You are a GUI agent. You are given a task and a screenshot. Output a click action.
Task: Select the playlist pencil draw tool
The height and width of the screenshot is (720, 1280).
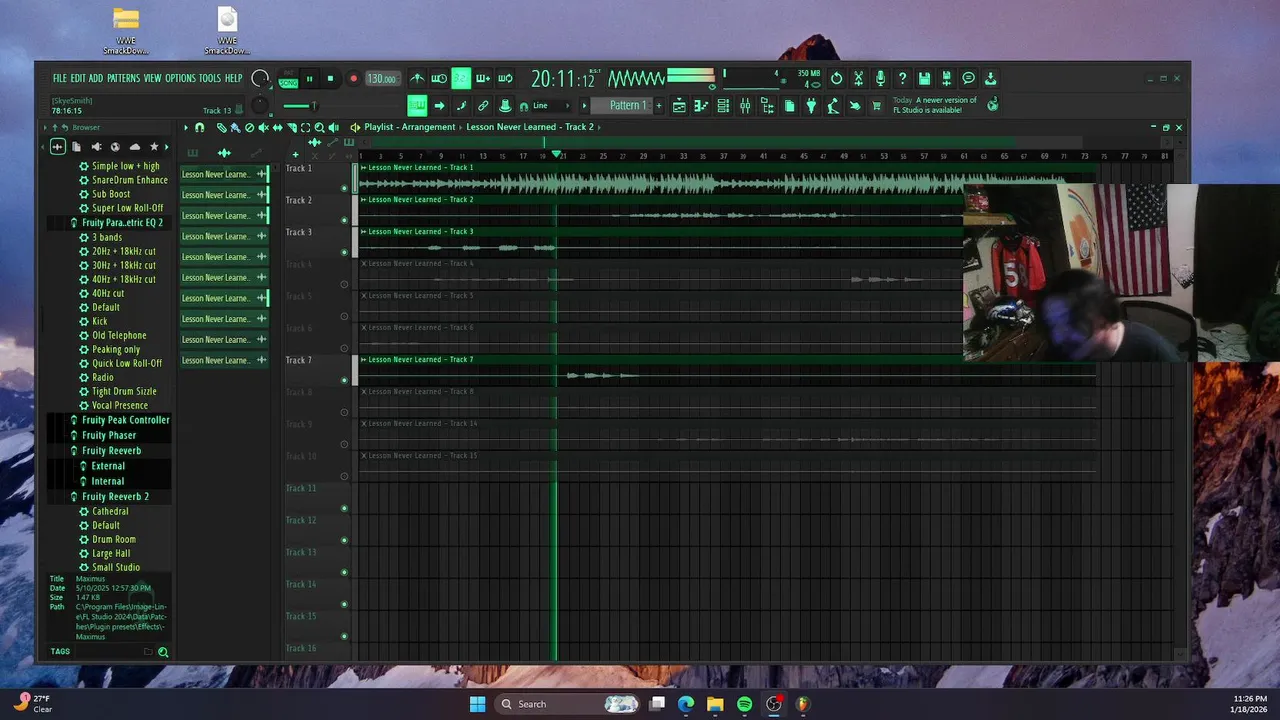click(221, 127)
